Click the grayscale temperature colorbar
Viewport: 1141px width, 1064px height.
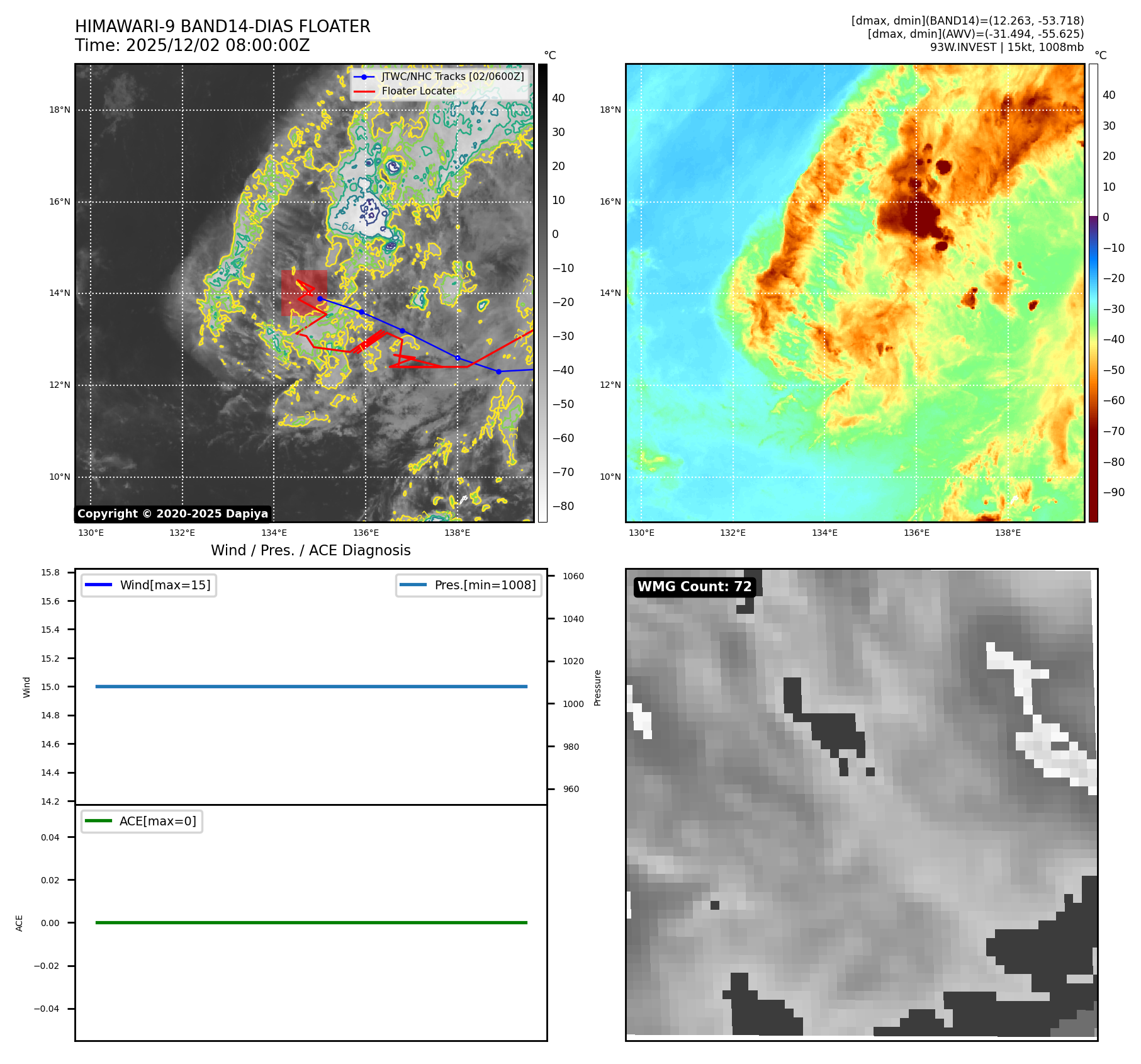click(x=542, y=293)
